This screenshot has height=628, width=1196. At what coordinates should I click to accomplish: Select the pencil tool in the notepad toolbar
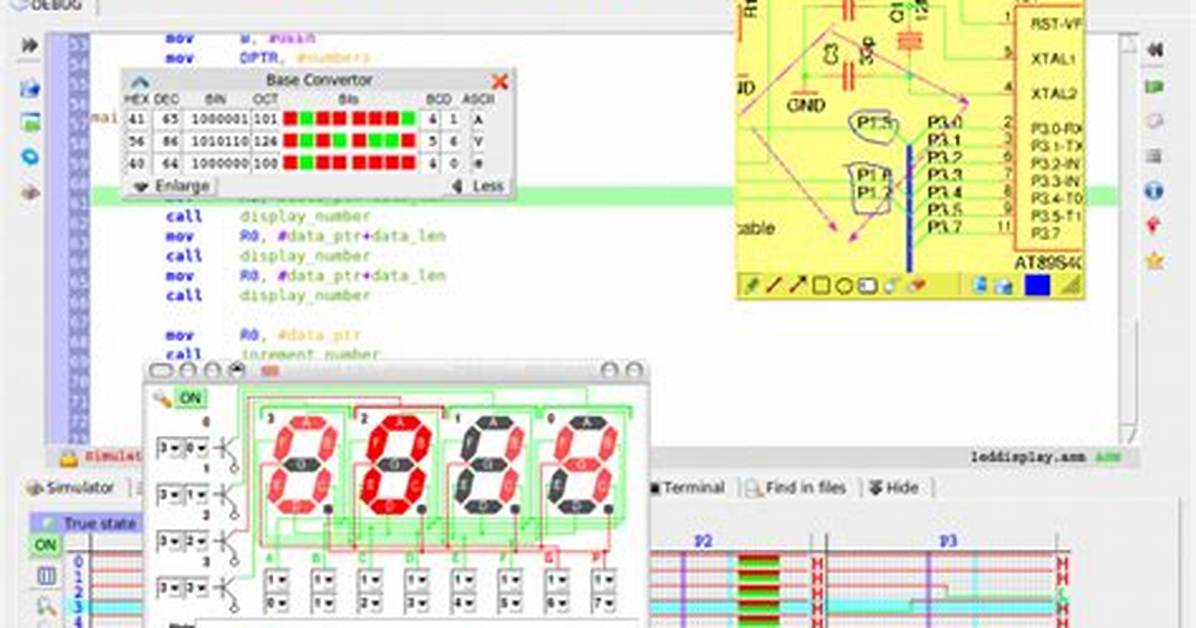(x=751, y=285)
